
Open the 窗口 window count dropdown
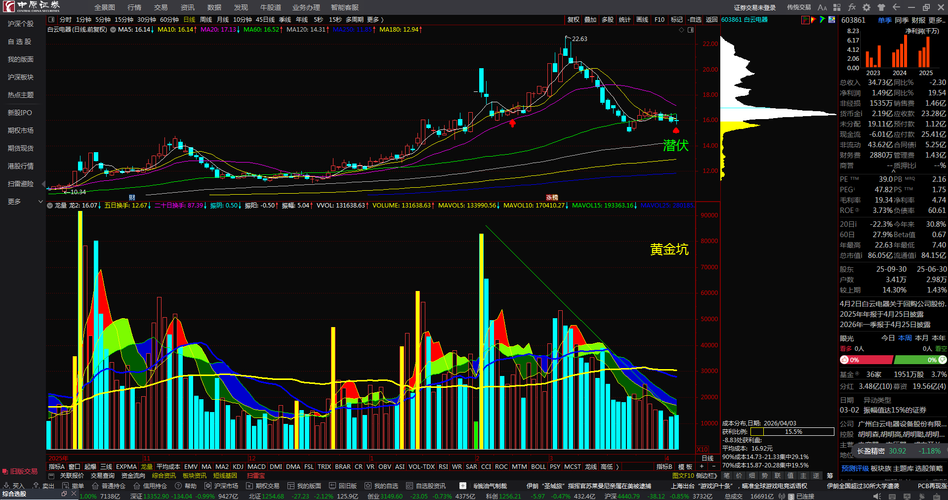click(x=74, y=467)
